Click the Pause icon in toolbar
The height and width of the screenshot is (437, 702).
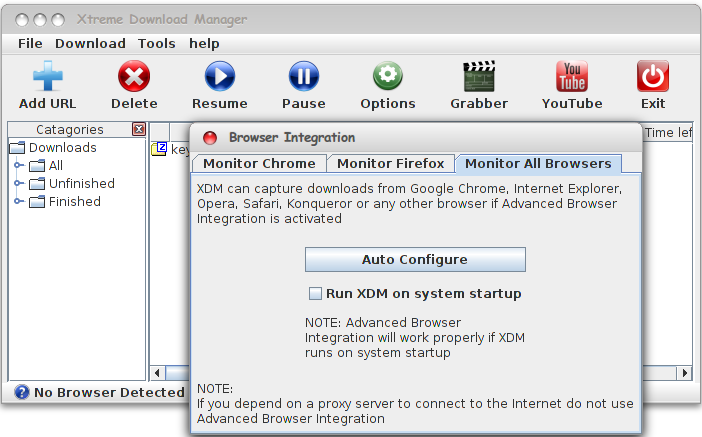pyautogui.click(x=304, y=76)
